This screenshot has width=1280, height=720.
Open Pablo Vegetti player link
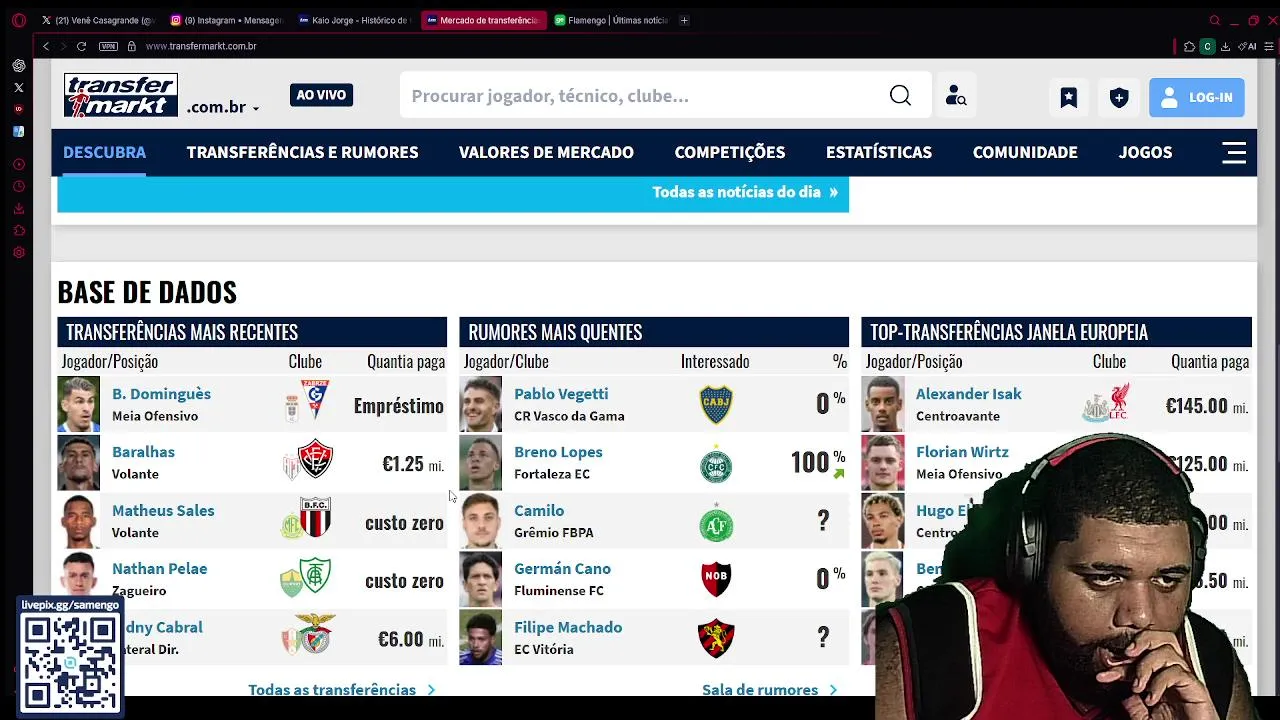[561, 394]
